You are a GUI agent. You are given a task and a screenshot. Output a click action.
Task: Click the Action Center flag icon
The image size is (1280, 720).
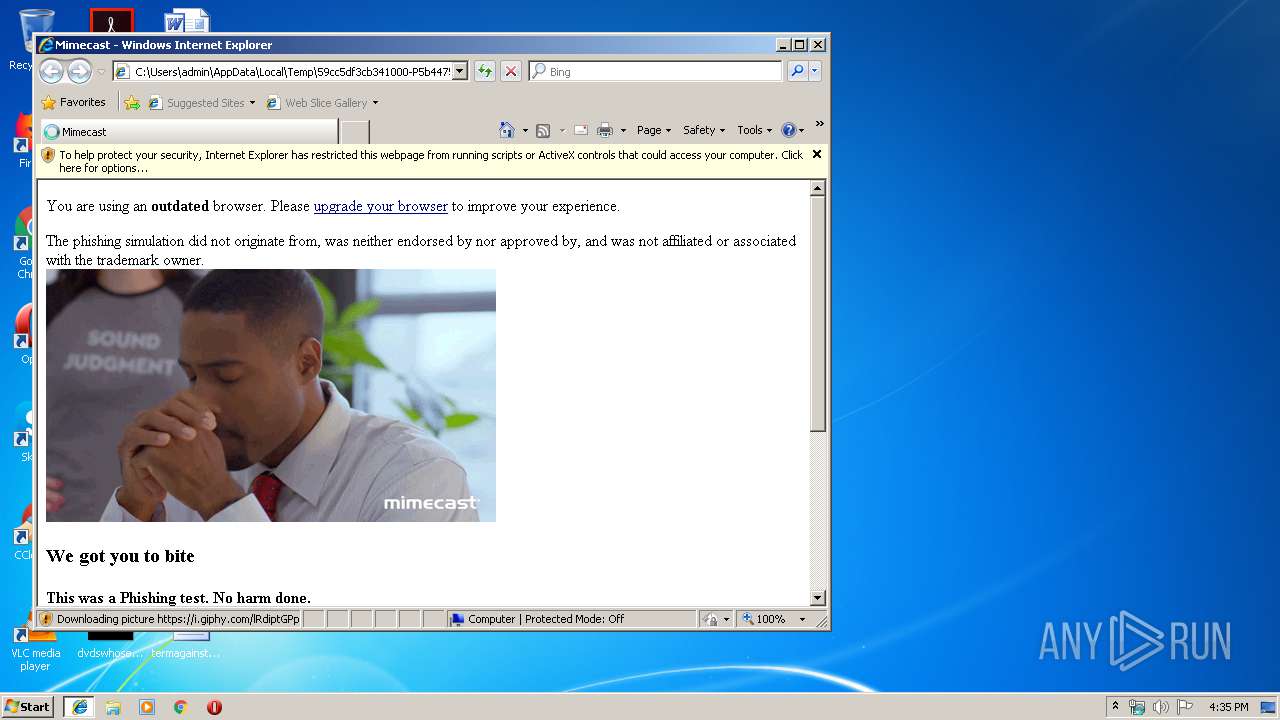(1185, 707)
